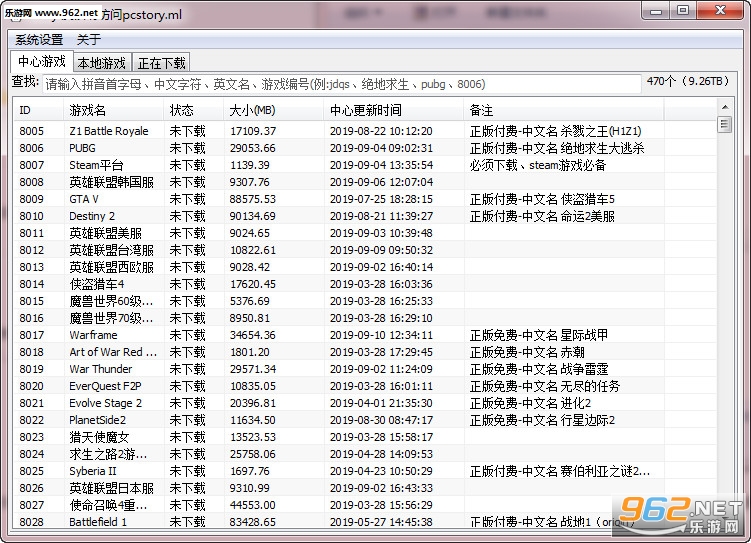The image size is (751, 543).
Task: Select the 英雄联盟台湾服 row
Action: (365, 250)
